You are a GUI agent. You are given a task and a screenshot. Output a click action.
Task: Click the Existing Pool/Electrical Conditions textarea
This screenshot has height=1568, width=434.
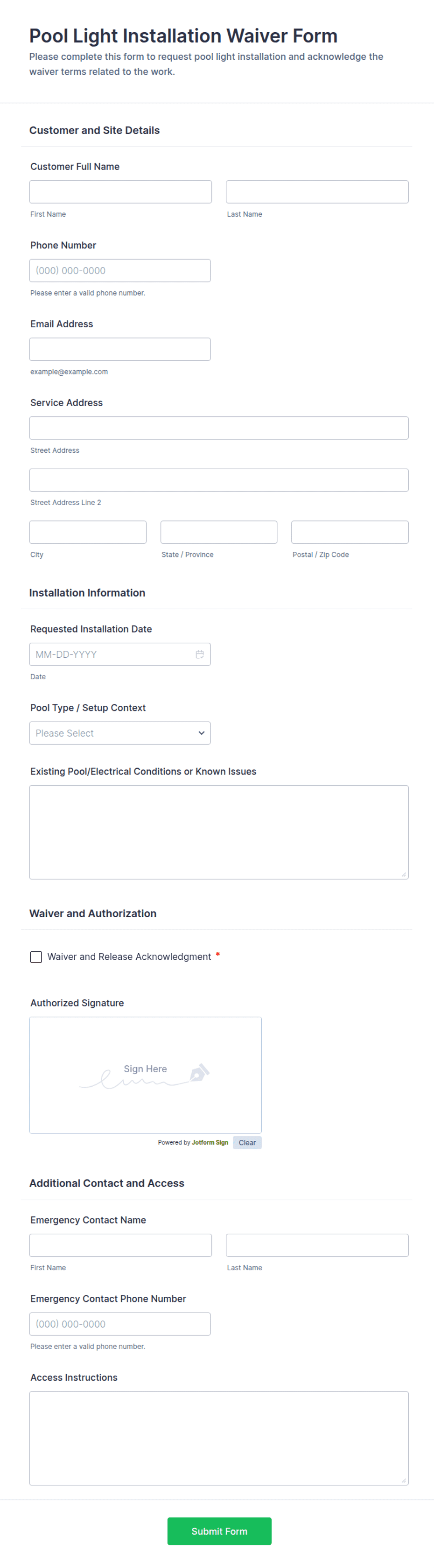pyautogui.click(x=218, y=832)
